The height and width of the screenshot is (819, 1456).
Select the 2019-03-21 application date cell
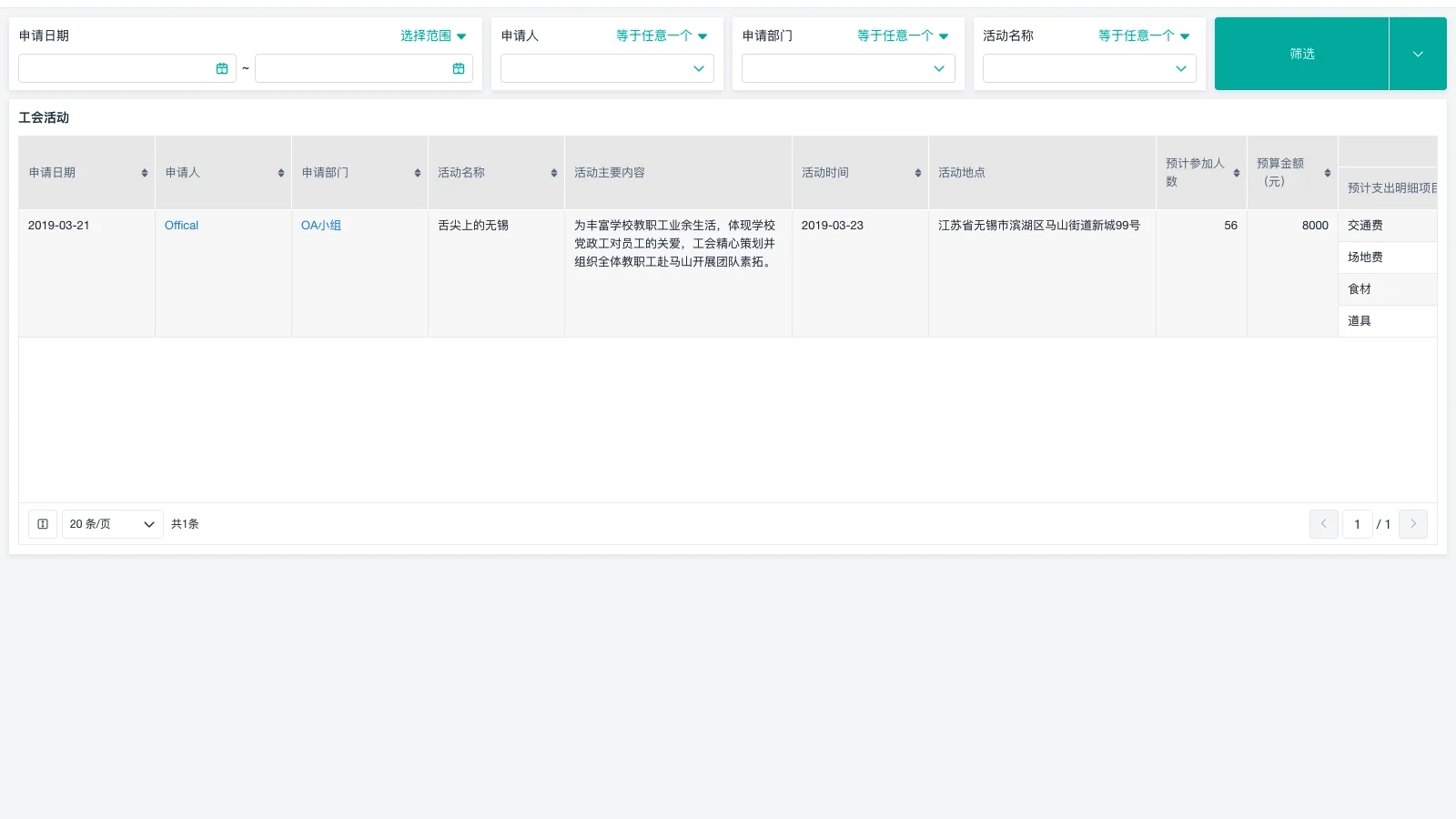click(86, 273)
